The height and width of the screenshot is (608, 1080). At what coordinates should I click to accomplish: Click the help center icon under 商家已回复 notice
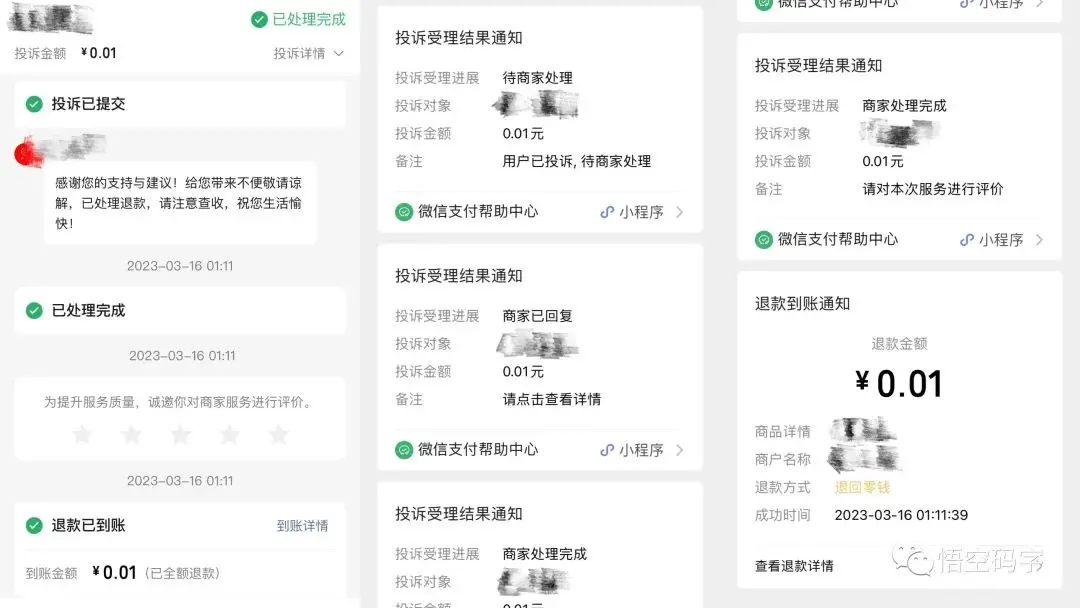tap(403, 449)
